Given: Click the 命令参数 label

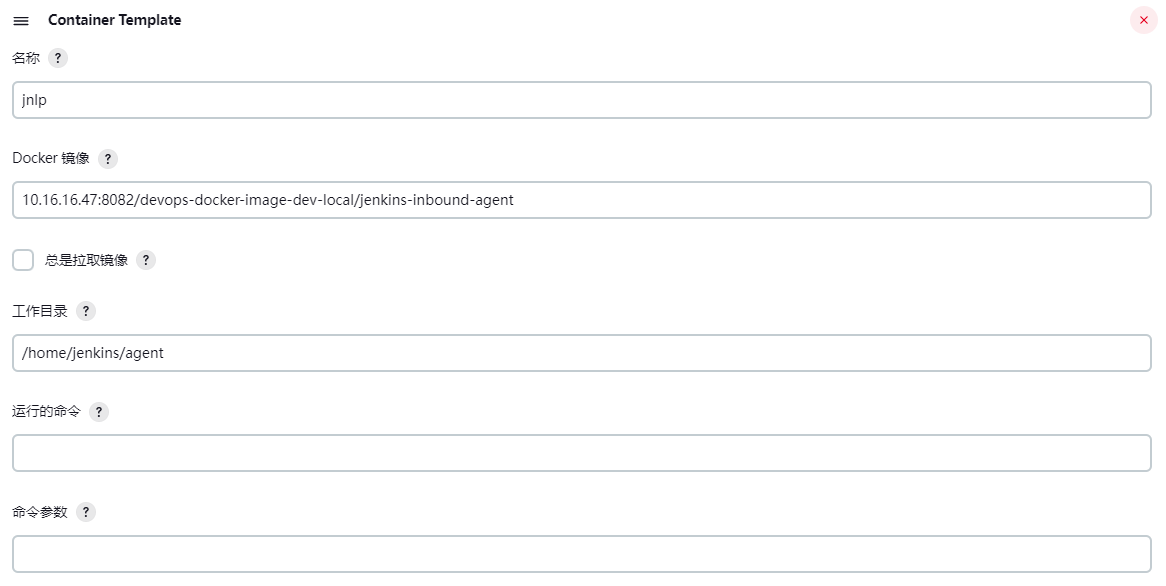Looking at the screenshot, I should (x=40, y=512).
